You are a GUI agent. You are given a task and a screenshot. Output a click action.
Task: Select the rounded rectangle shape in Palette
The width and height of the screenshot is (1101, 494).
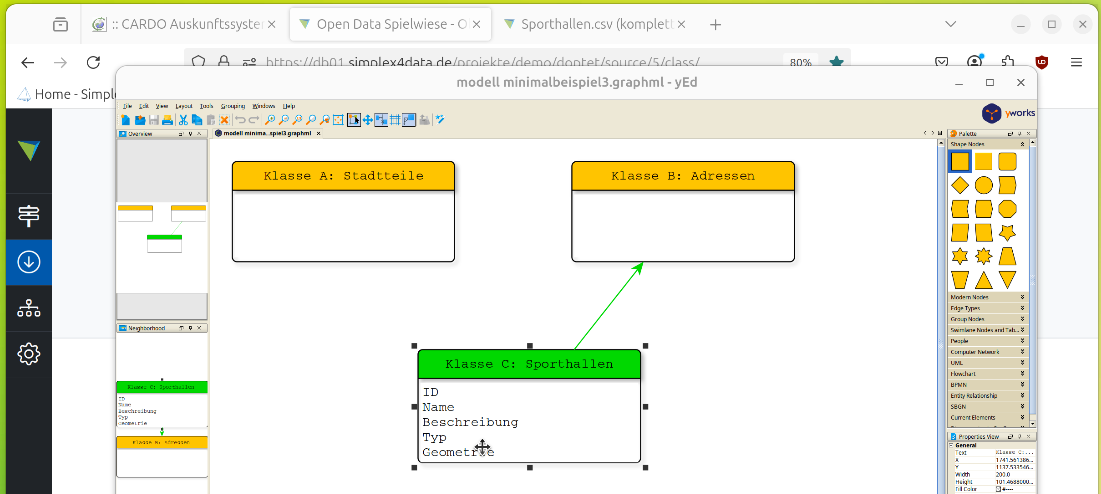[1007, 161]
